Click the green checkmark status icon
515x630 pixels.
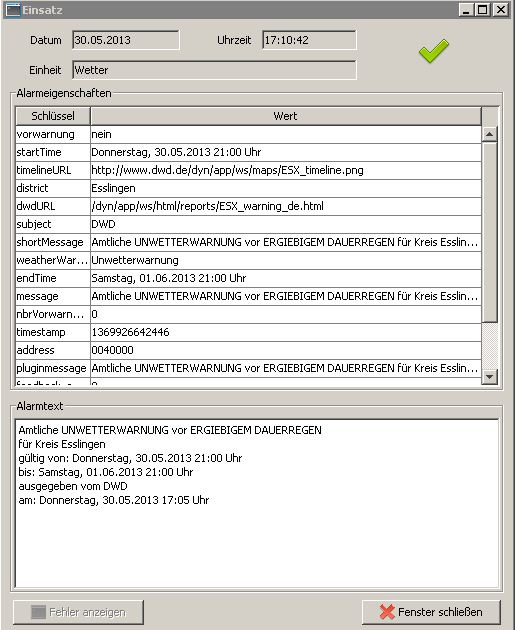433,51
